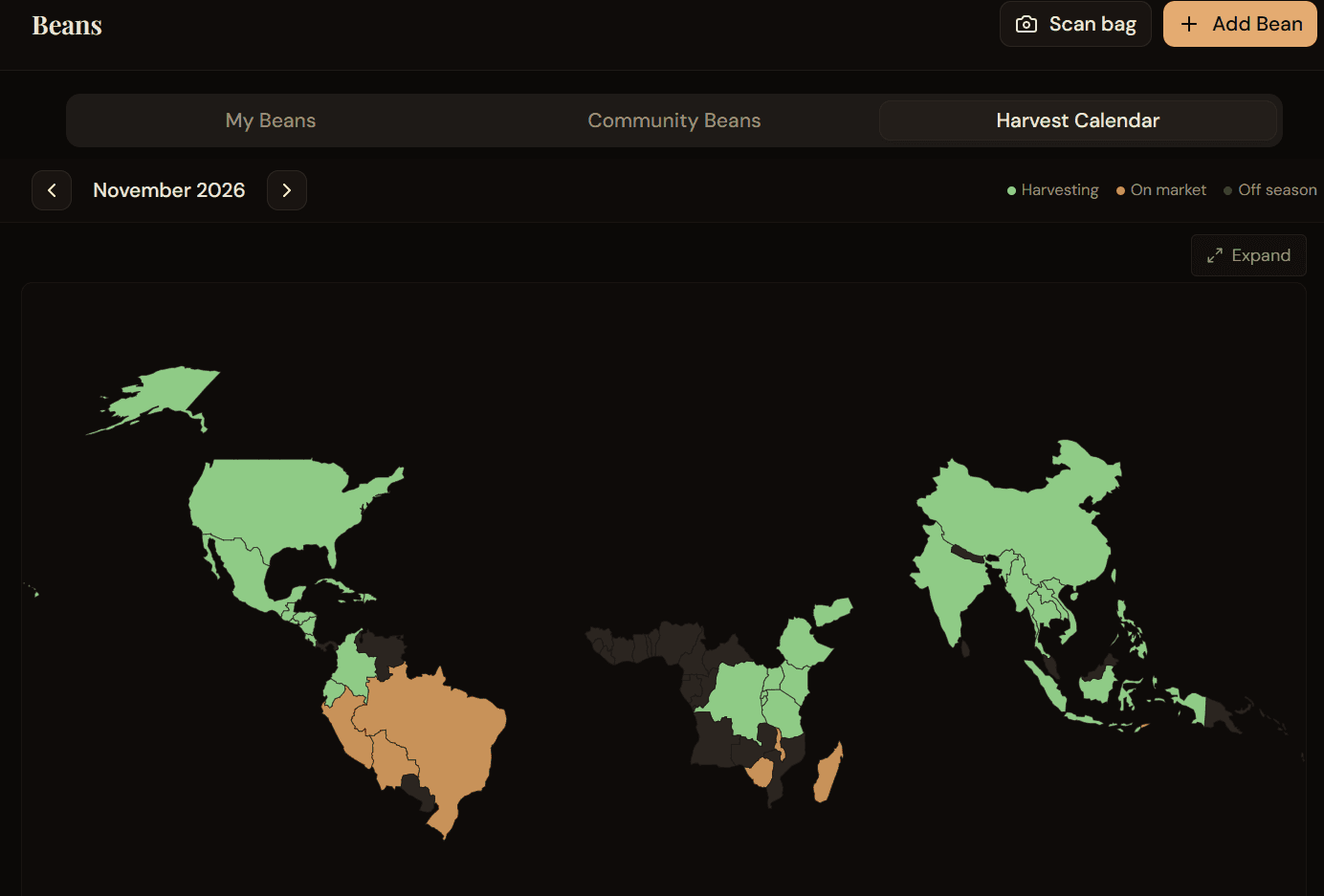Screen dimensions: 1324x896
Task: Select Yemen on the harvest map
Action: tap(832, 611)
